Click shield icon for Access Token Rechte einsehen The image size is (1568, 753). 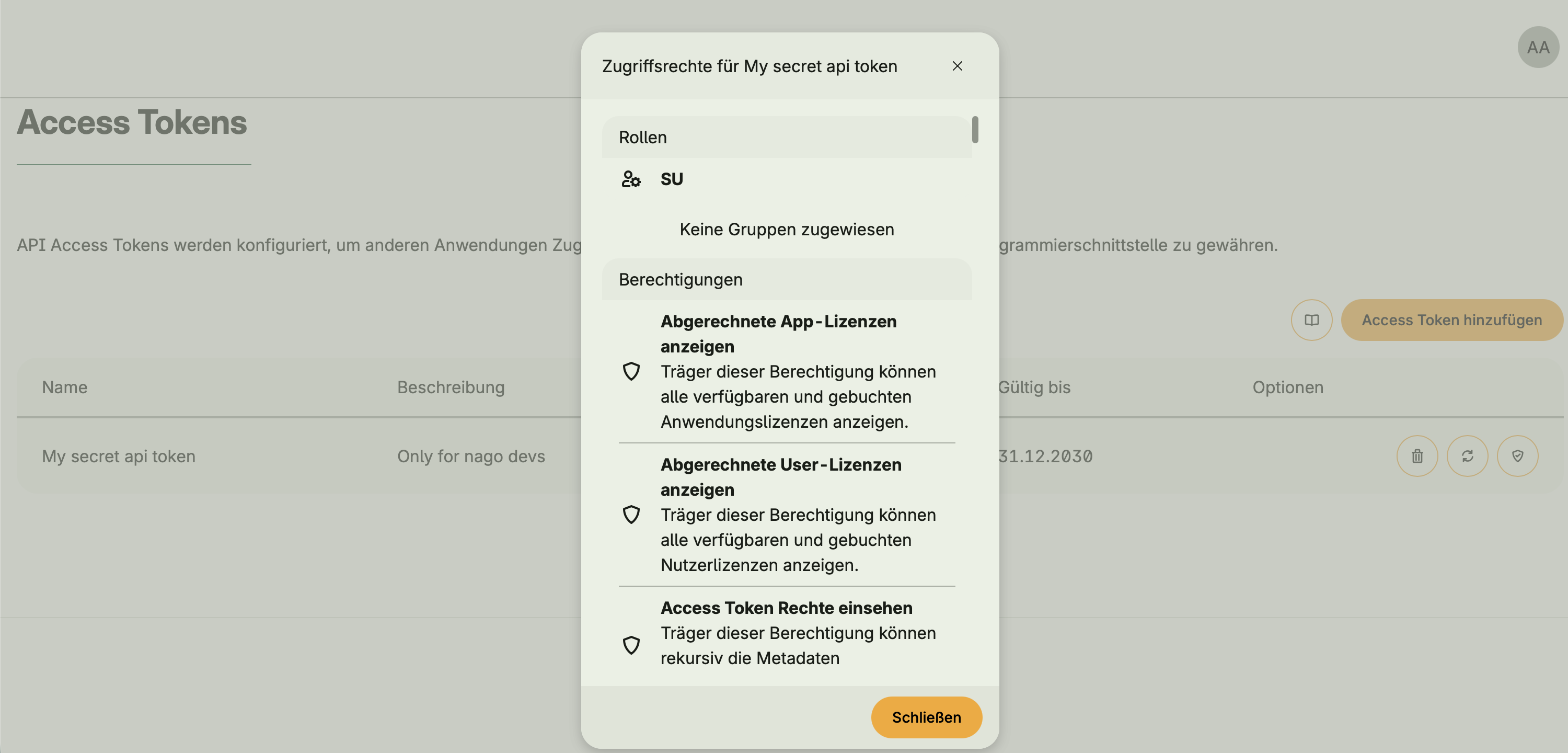[x=631, y=645]
